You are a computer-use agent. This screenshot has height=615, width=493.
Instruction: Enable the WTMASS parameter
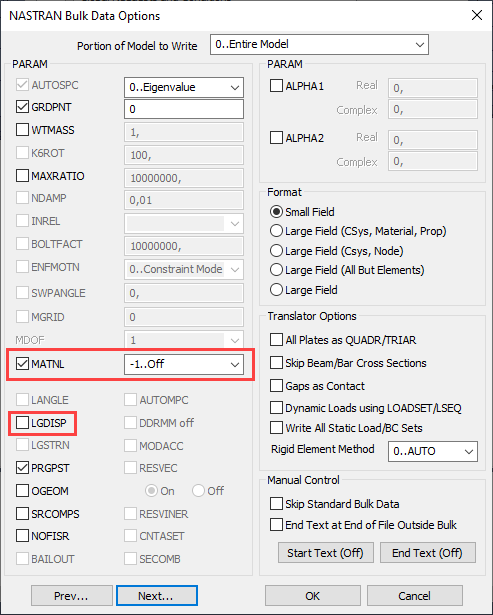click(22, 130)
